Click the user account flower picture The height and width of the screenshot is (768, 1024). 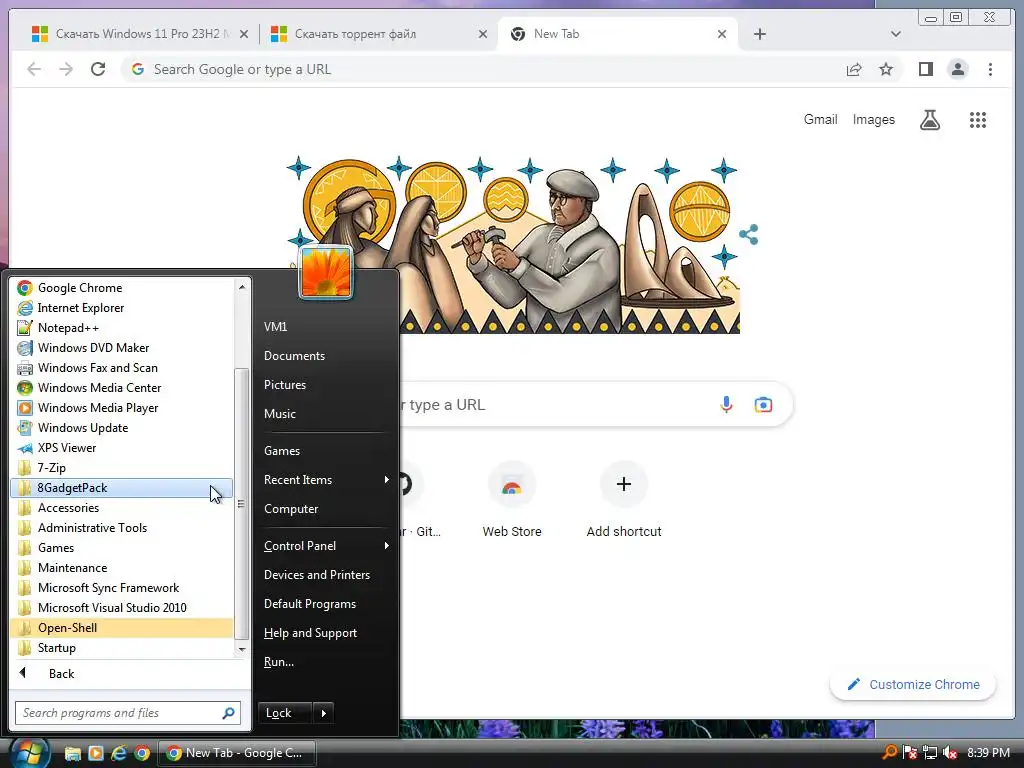[325, 272]
